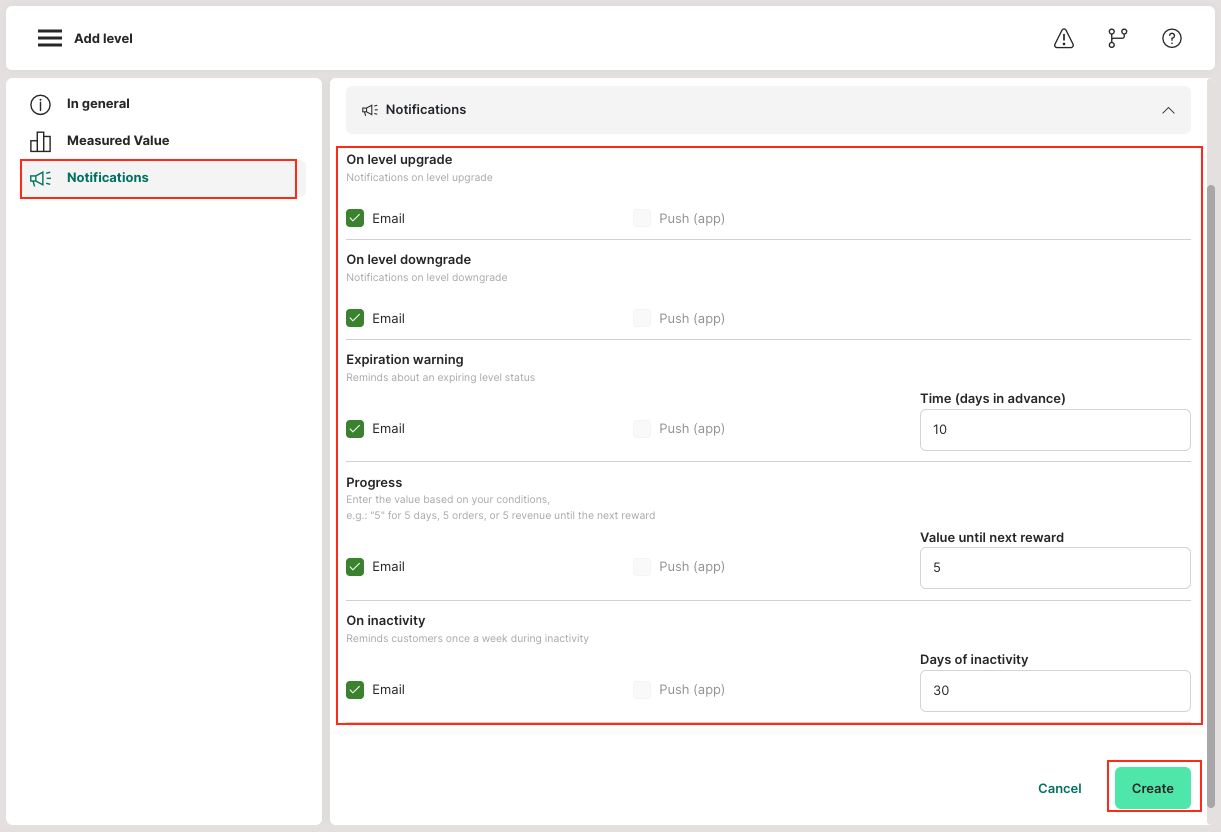Click the Days of inactivity input
Viewport: 1221px width, 832px height.
click(x=1055, y=690)
